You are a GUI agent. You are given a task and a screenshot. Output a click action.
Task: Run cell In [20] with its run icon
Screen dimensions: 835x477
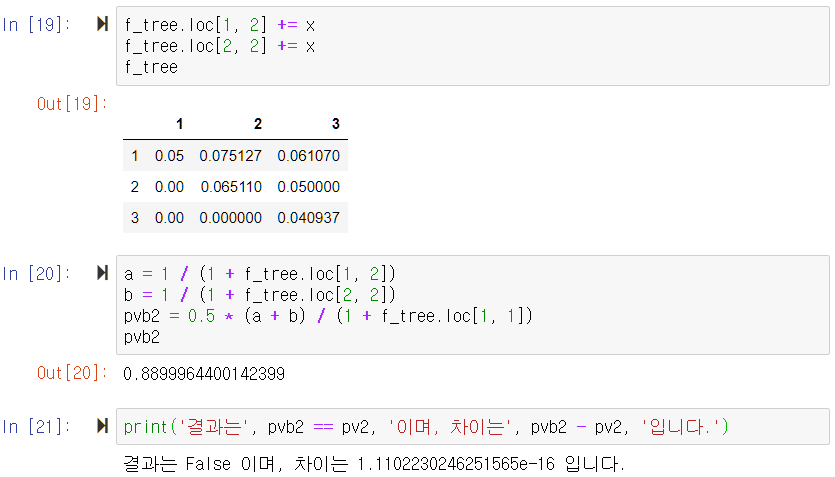tap(102, 273)
